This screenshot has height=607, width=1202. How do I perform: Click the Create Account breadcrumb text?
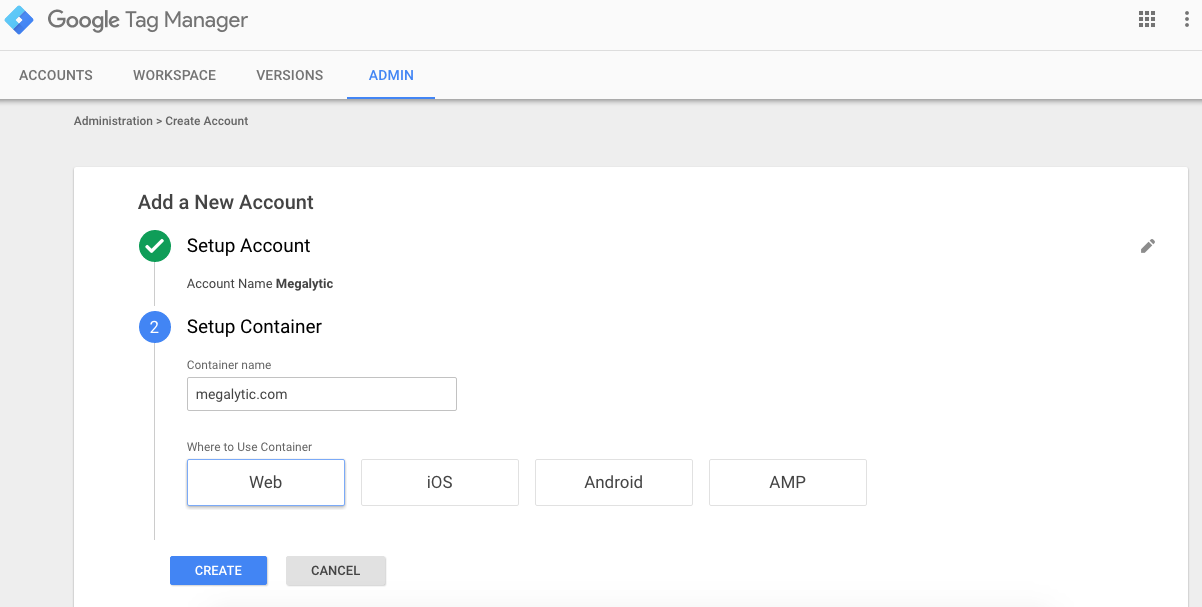click(x=207, y=121)
